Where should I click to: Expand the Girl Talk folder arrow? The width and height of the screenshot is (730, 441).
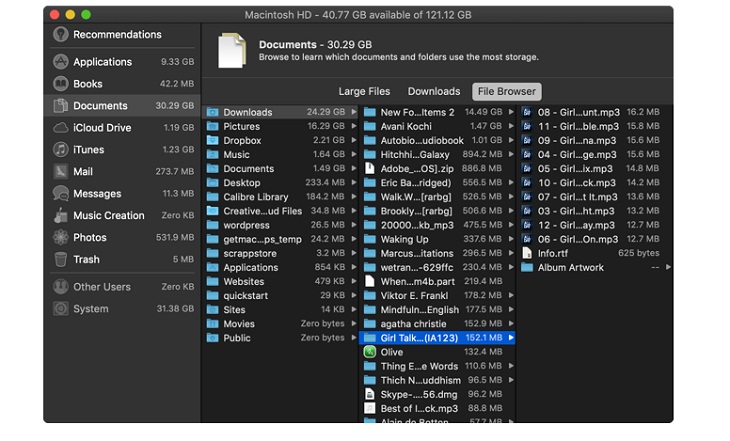tap(511, 338)
